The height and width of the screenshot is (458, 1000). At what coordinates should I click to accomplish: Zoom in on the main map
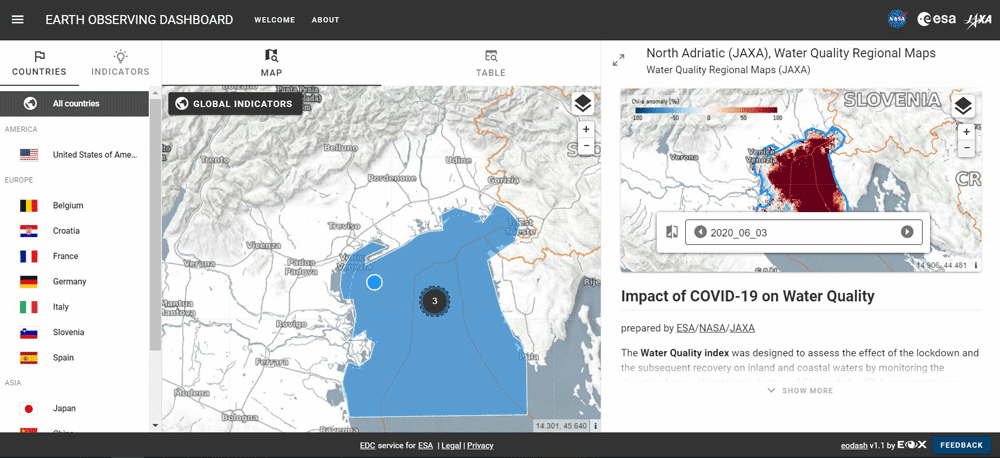pyautogui.click(x=586, y=129)
